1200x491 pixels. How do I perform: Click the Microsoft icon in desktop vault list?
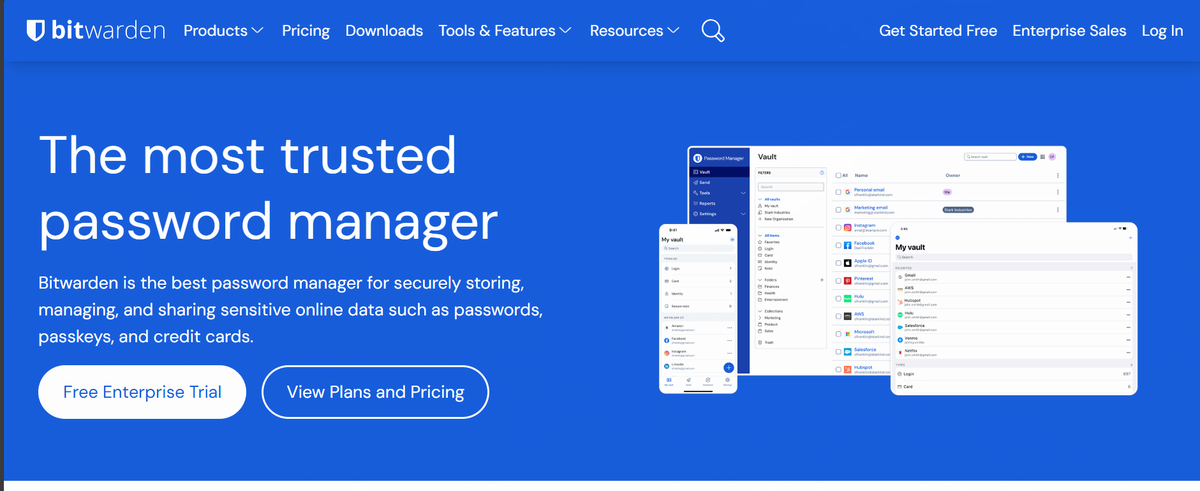(x=847, y=334)
